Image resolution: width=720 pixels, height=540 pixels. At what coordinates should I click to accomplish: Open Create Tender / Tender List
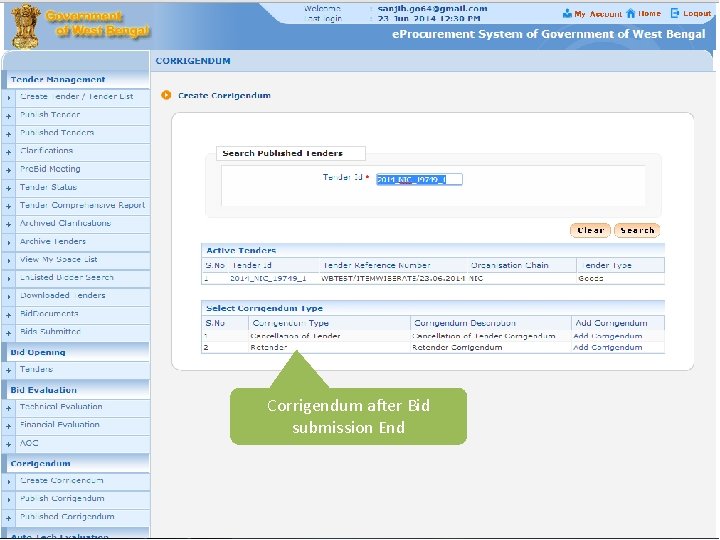pos(76,96)
